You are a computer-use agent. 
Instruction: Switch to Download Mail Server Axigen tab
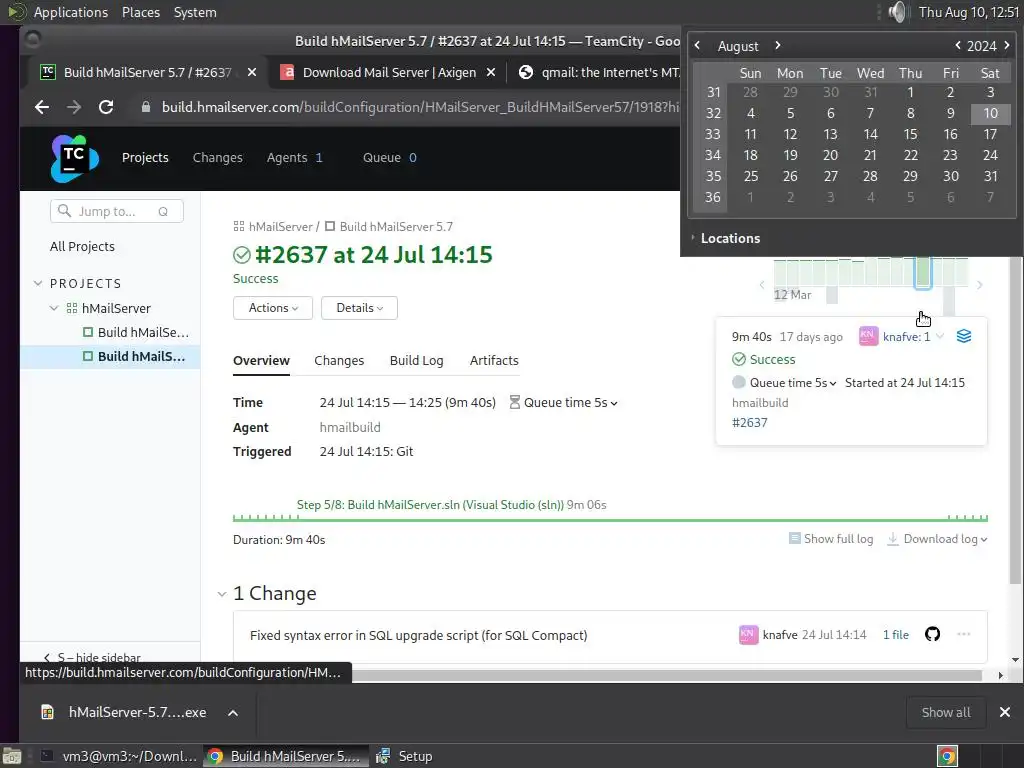(389, 72)
